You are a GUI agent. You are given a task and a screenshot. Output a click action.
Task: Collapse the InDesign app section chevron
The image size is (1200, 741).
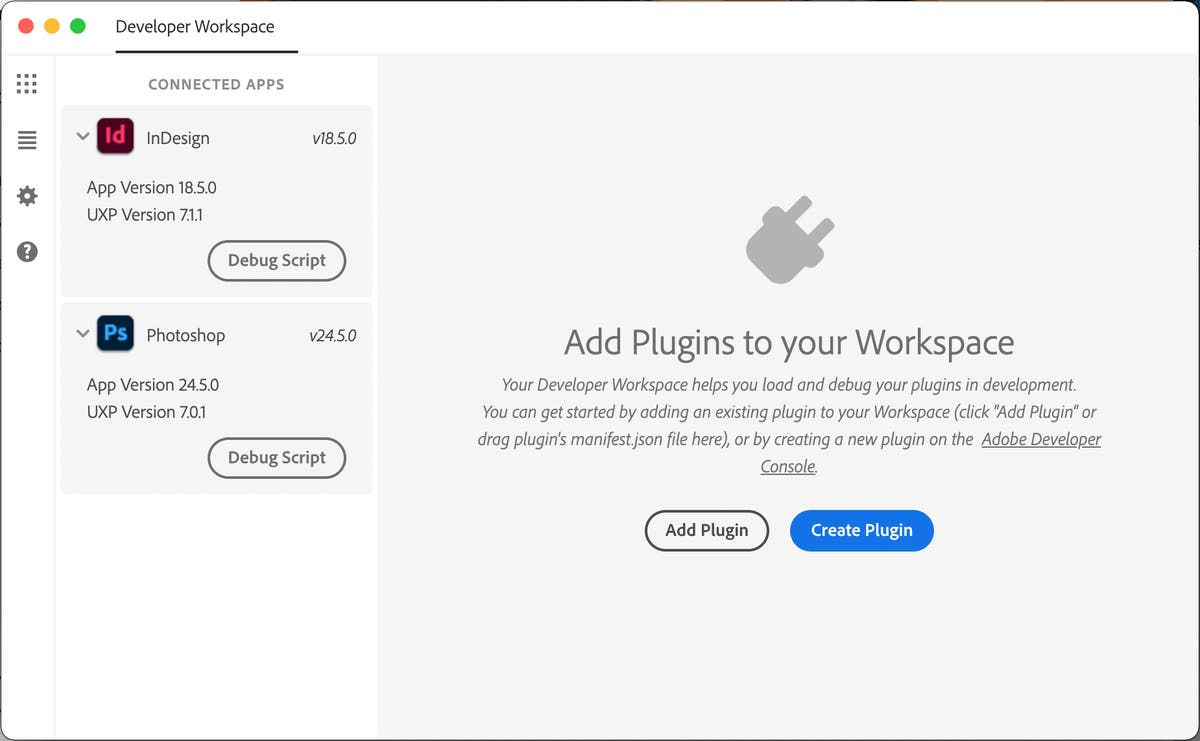click(83, 137)
